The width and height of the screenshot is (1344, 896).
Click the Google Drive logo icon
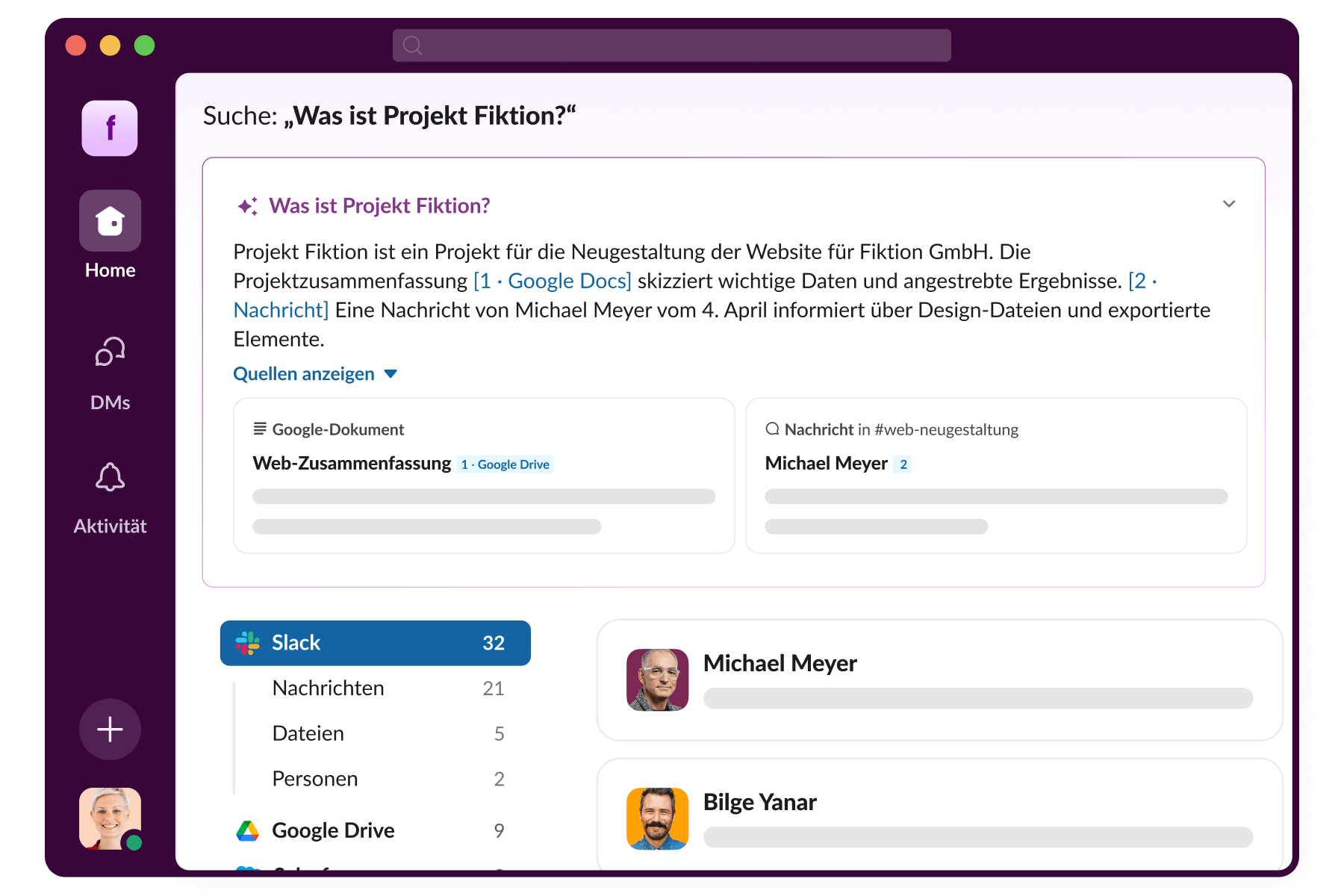[x=247, y=830]
